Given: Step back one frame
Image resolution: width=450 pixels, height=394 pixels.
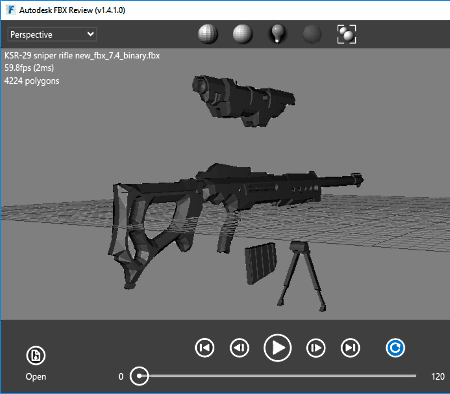Looking at the screenshot, I should pyautogui.click(x=239, y=348).
